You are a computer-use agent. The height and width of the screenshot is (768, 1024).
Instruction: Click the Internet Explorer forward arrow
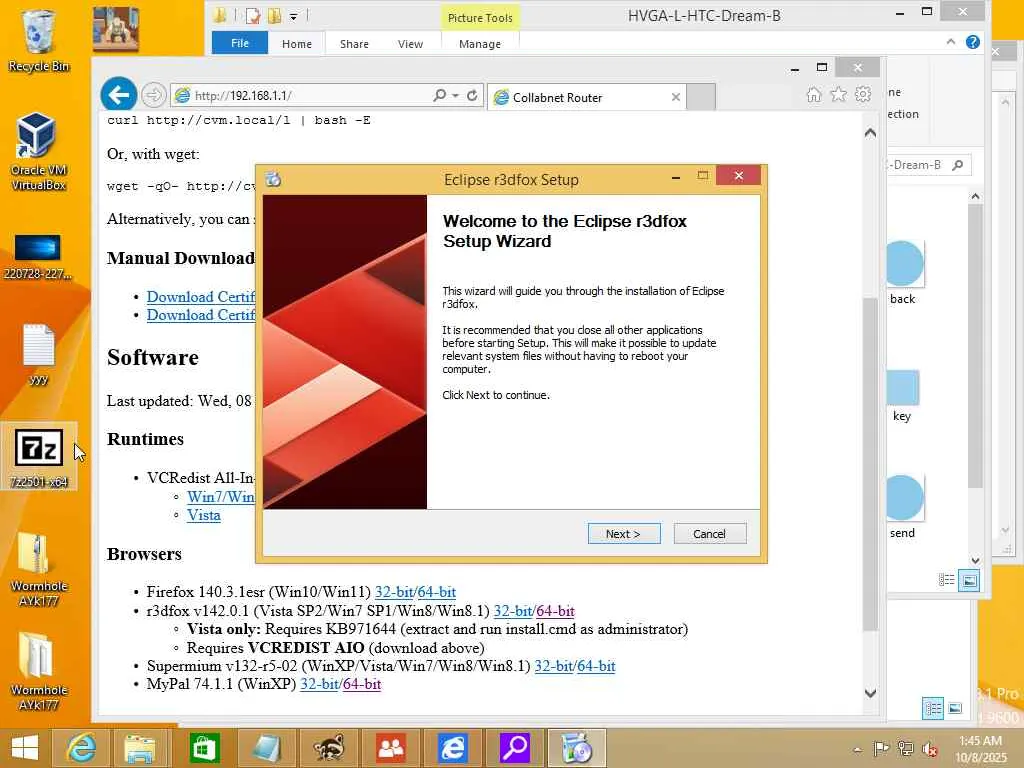click(153, 95)
